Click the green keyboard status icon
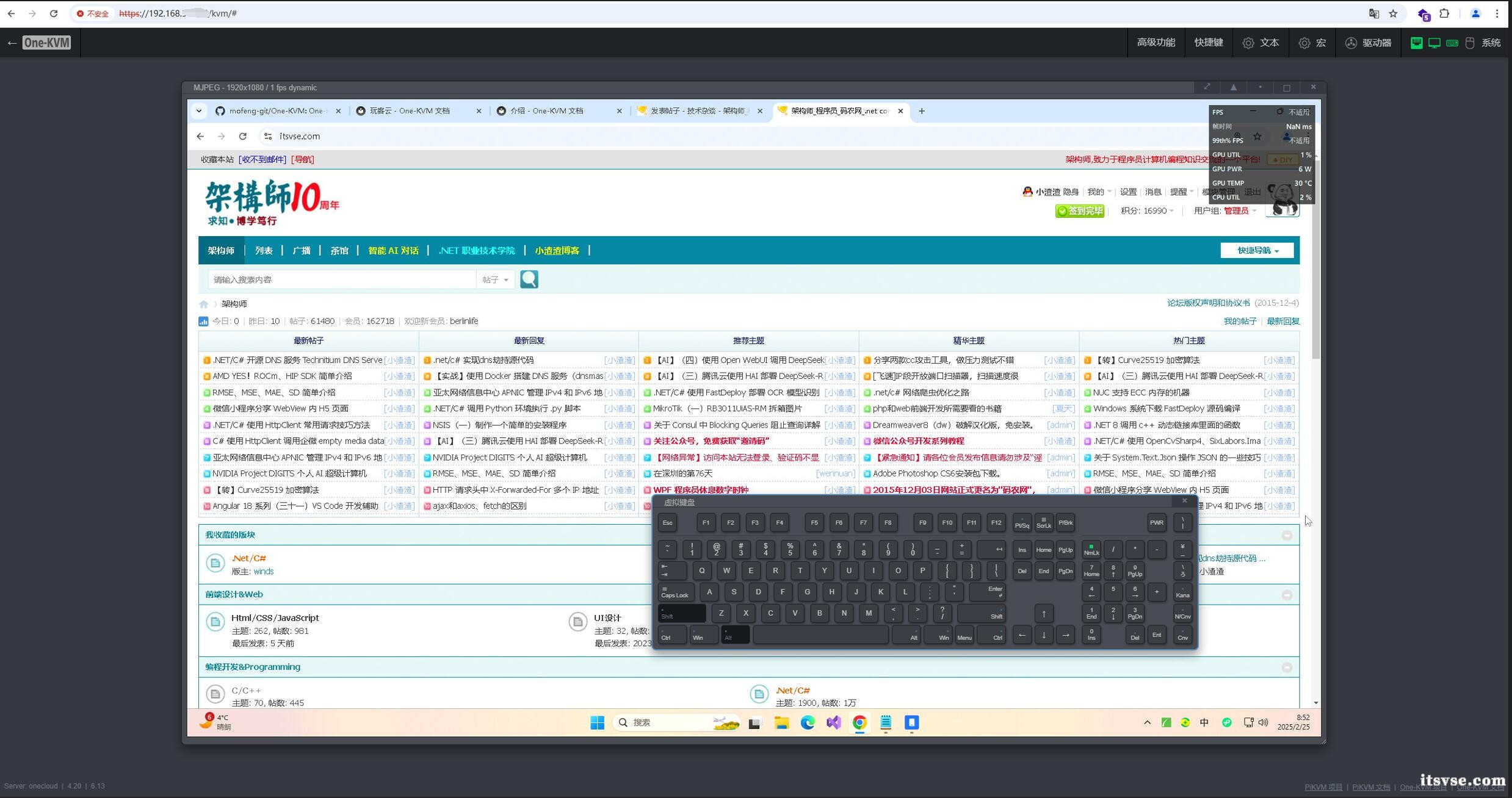 1452,43
